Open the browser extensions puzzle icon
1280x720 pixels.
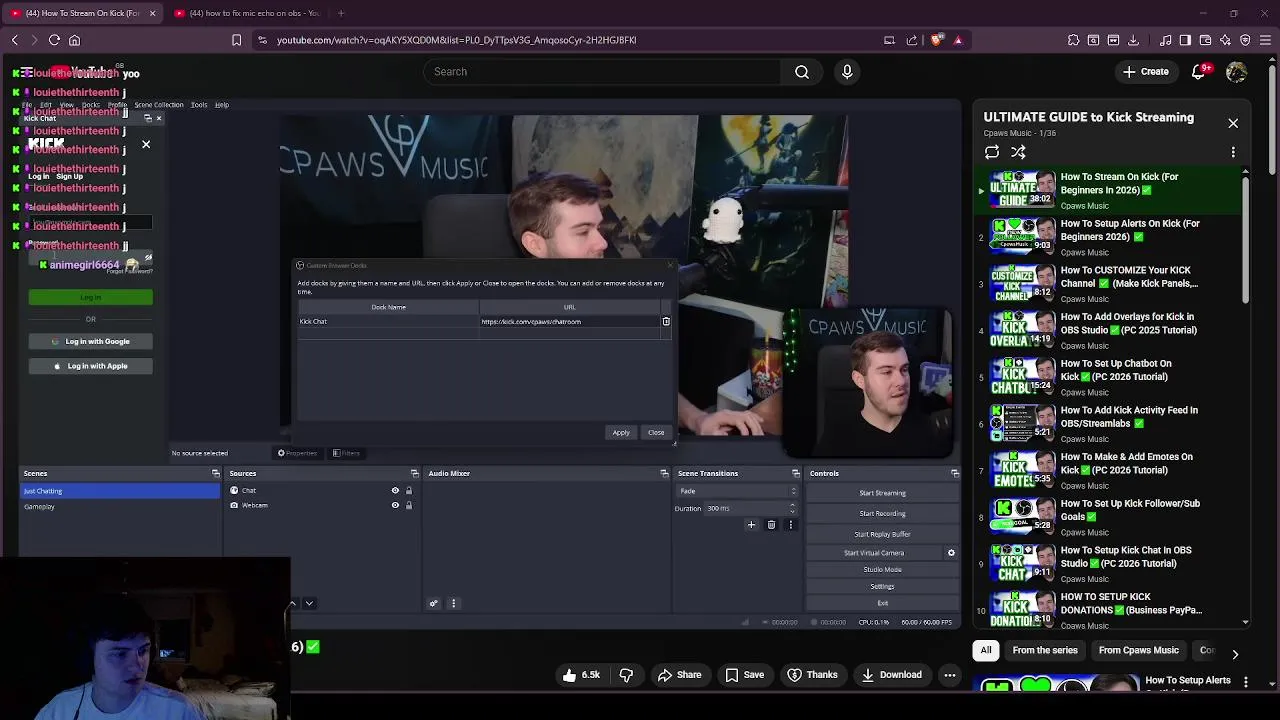pos(1073,40)
